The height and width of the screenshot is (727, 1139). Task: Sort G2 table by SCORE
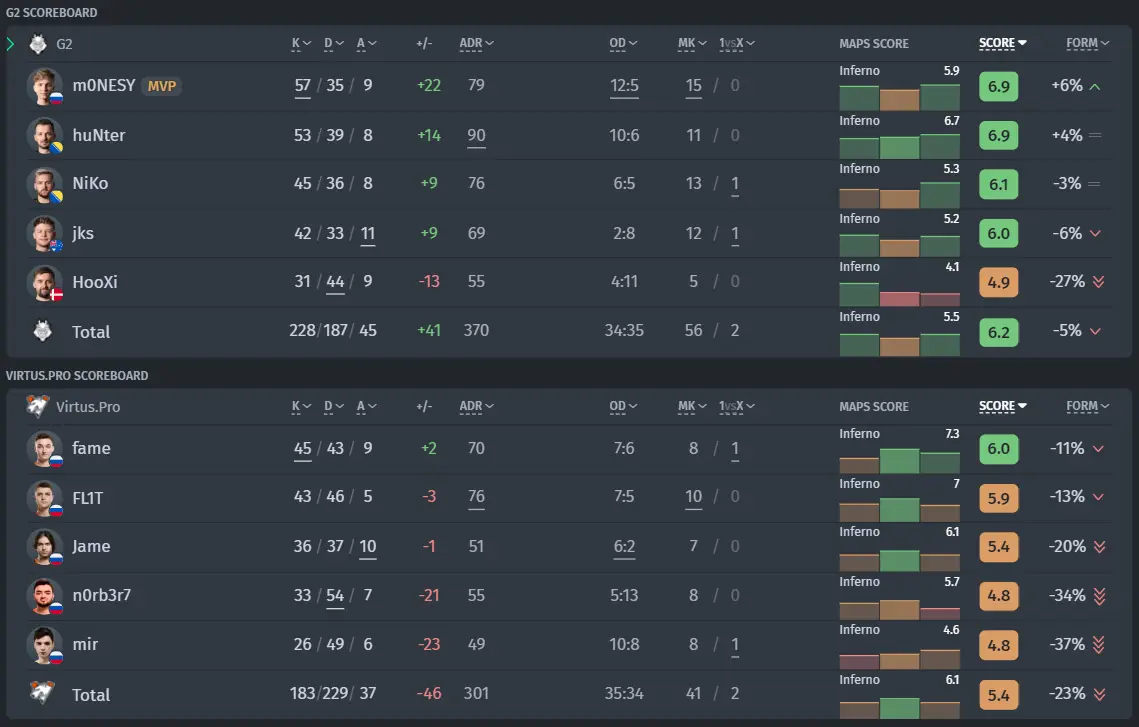coord(1002,44)
